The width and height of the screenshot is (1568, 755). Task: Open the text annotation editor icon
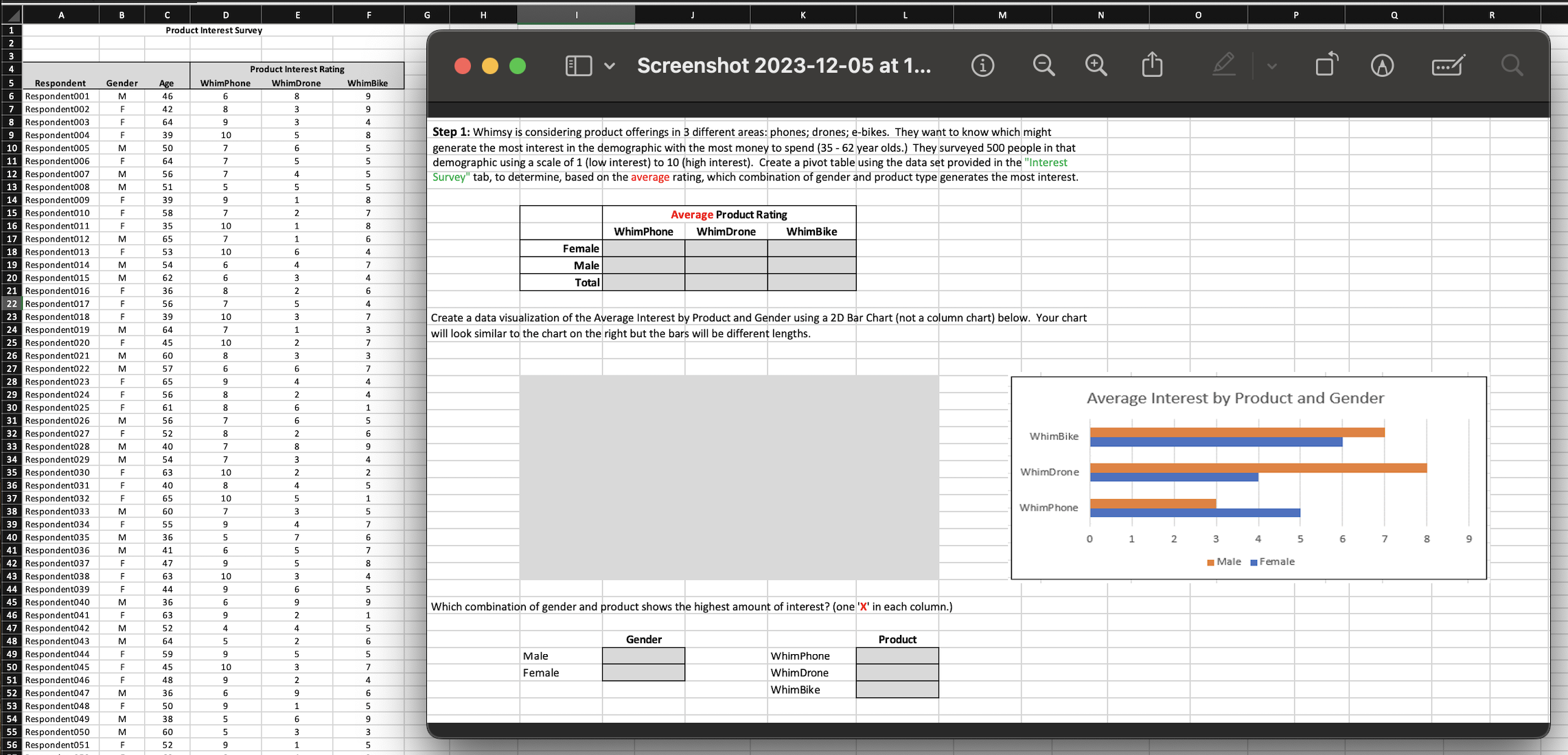(1447, 65)
